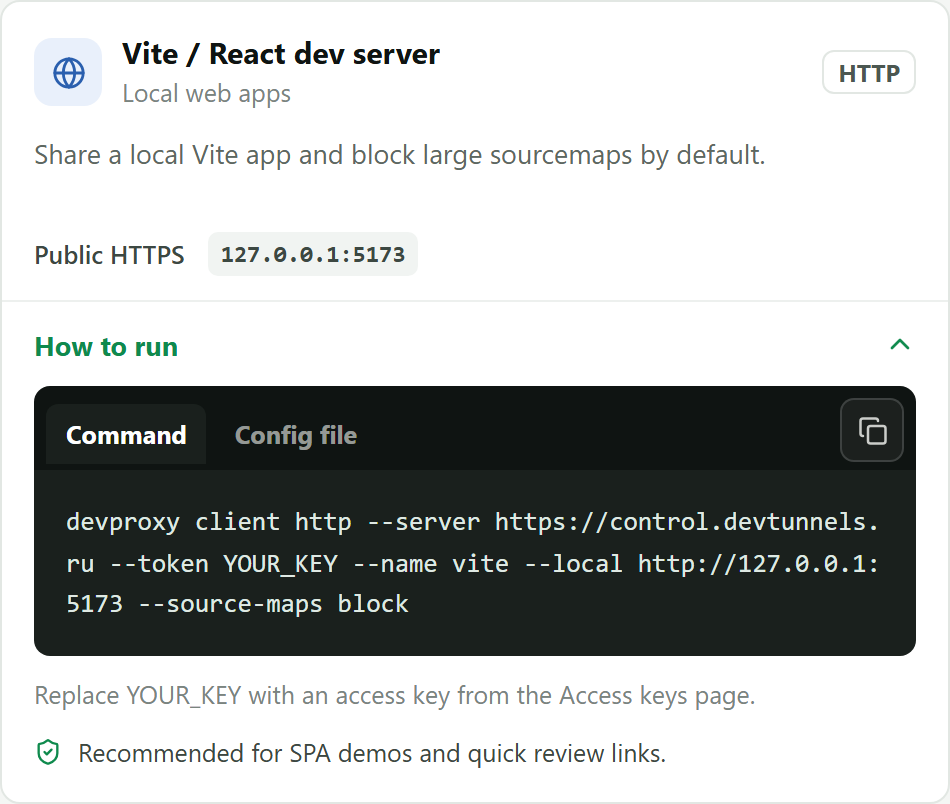Click the globe icon for Vite dev server
950x804 pixels.
(x=68, y=73)
